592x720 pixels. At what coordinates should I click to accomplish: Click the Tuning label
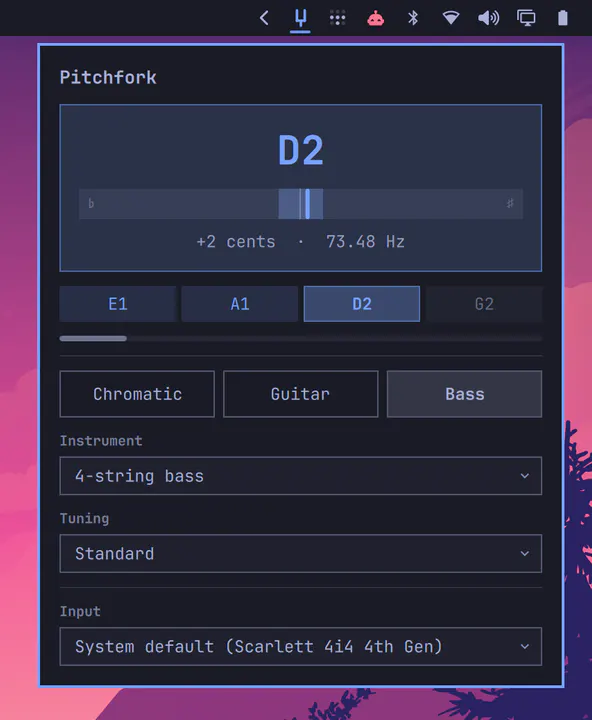tap(85, 518)
